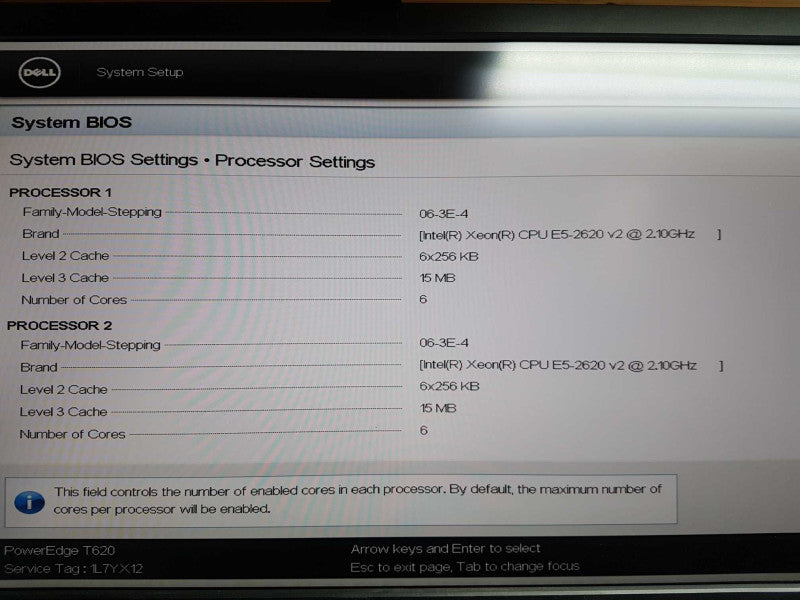Click the System BIOS Settings breadcrumb

click(104, 160)
